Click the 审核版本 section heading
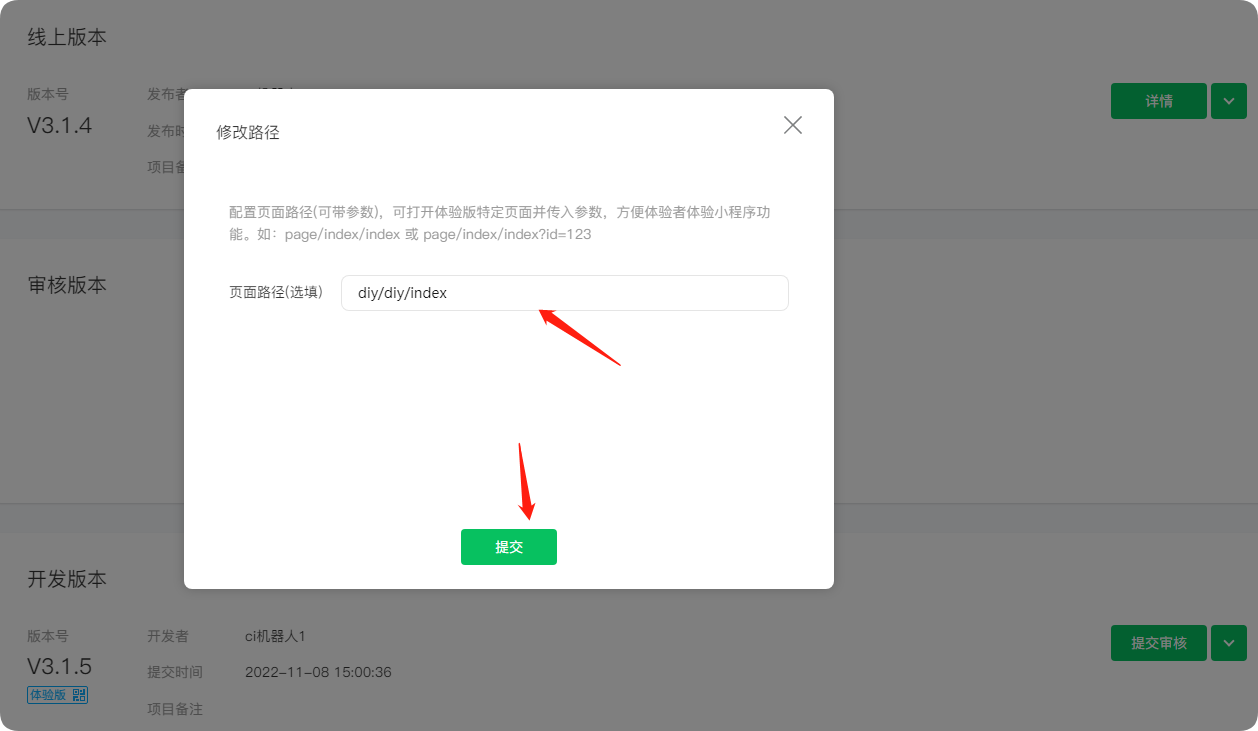Image resolution: width=1258 pixels, height=731 pixels. point(67,285)
